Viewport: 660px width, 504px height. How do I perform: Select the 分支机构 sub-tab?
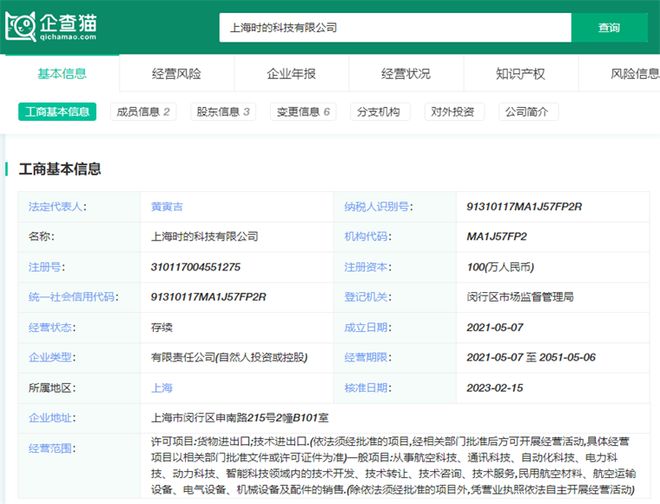(x=378, y=112)
